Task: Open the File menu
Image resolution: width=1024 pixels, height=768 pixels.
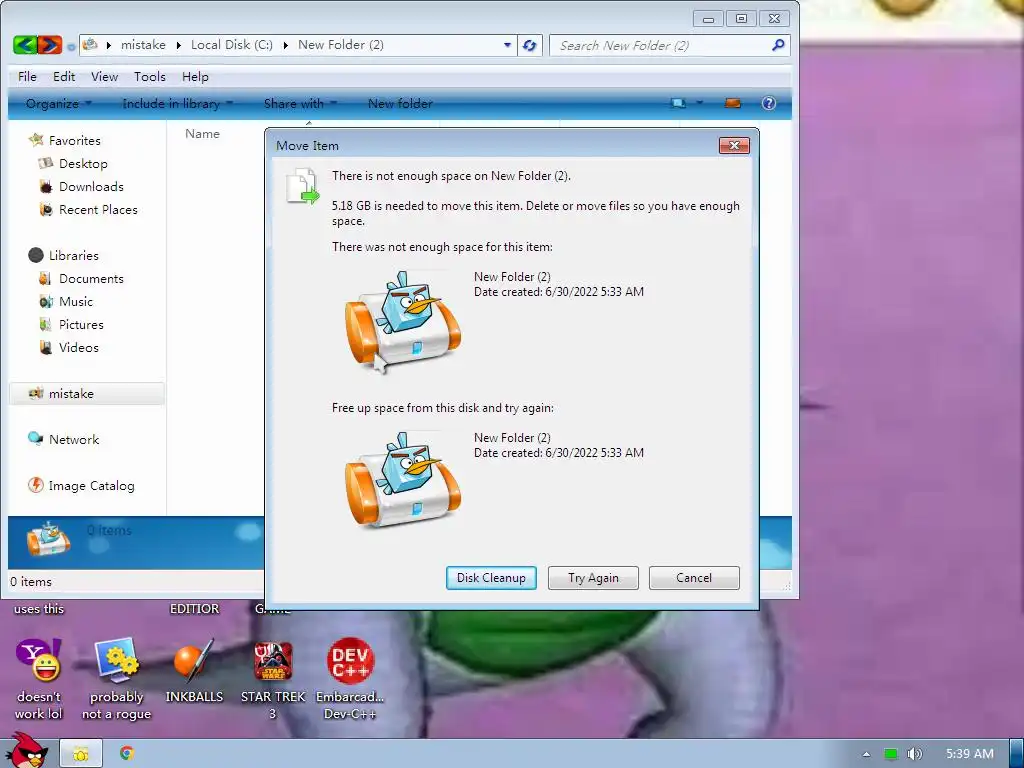Action: coord(27,76)
